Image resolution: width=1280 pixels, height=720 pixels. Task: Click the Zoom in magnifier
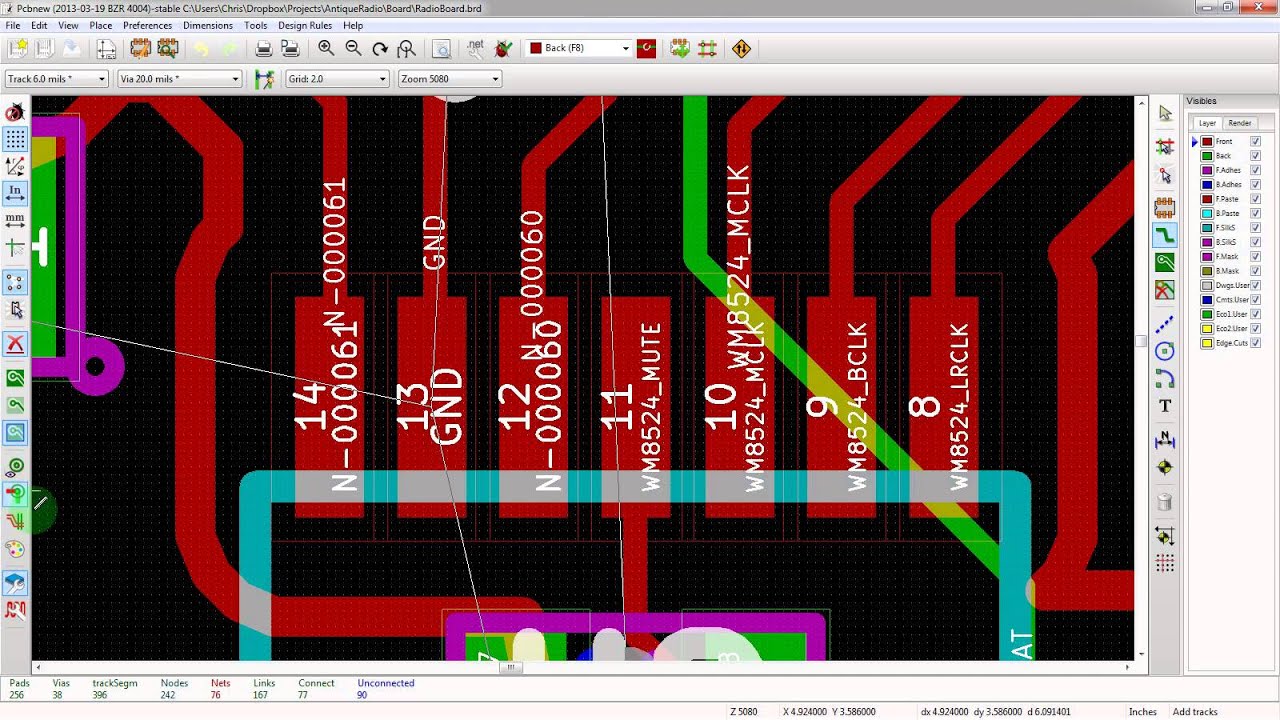[326, 48]
